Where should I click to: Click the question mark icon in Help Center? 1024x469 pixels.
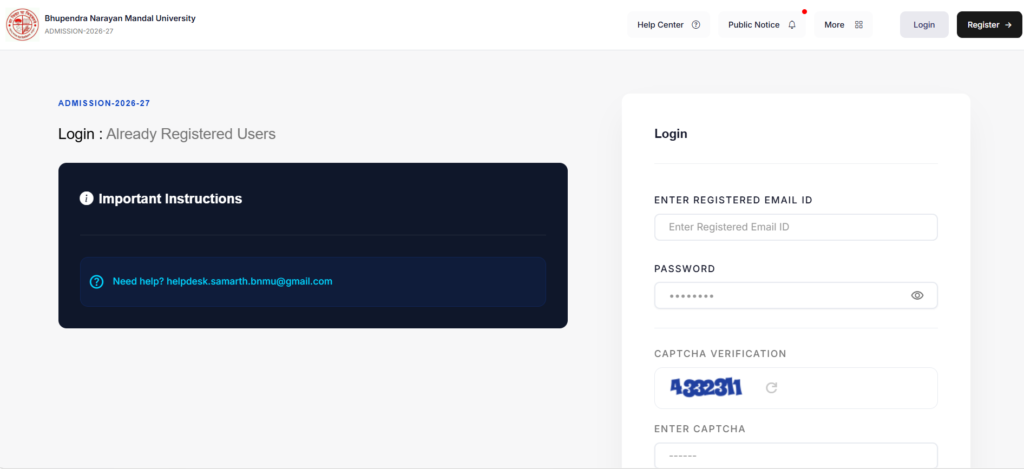coord(696,25)
